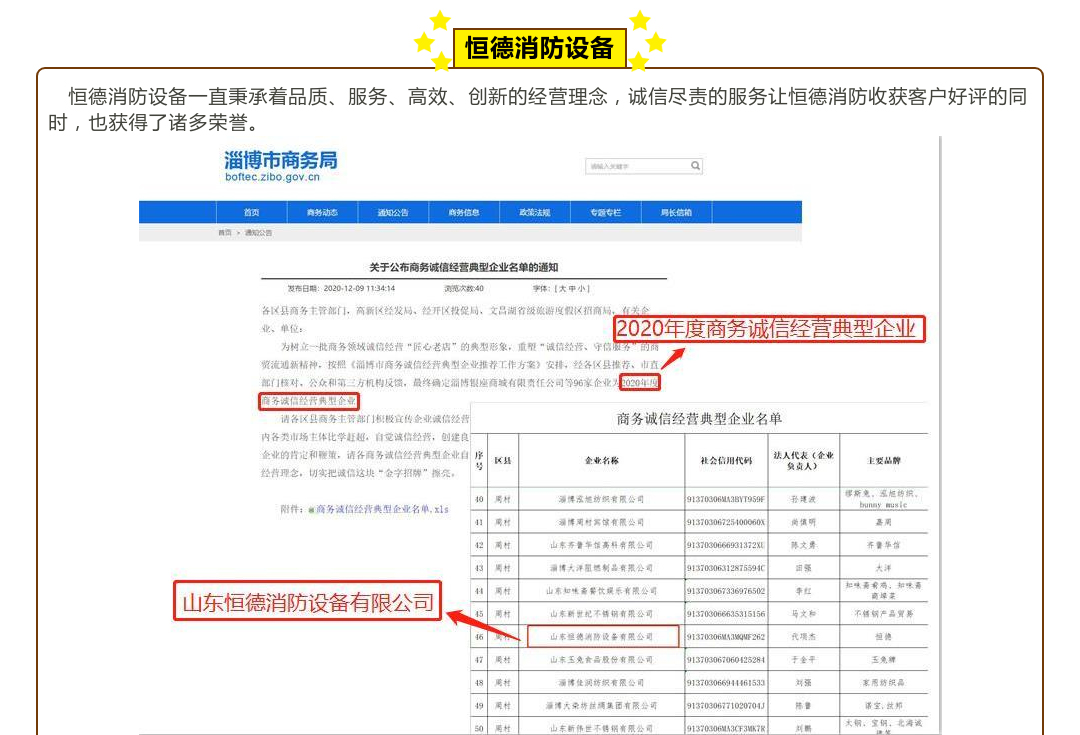The image size is (1080, 735).
Task: Download the 商务诚信经营典型企业名单.xls attachment
Action: pyautogui.click(x=382, y=509)
